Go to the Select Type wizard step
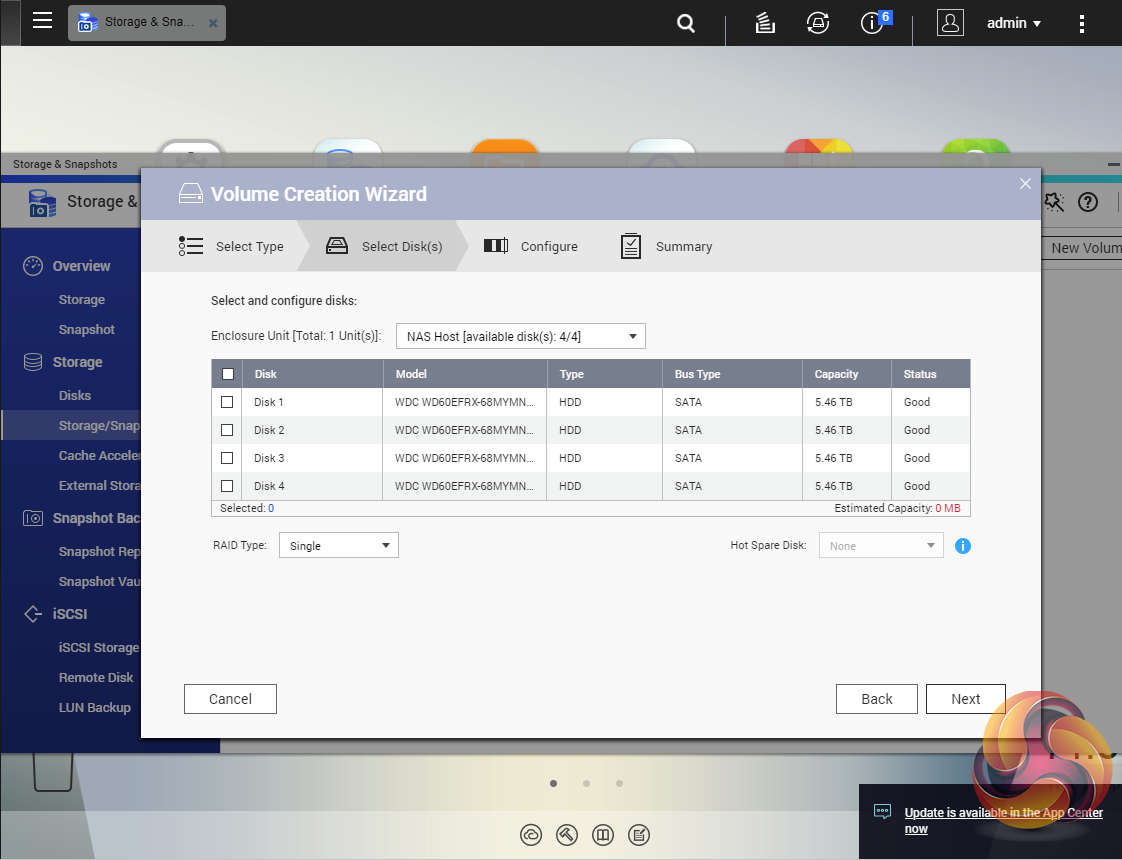 232,247
